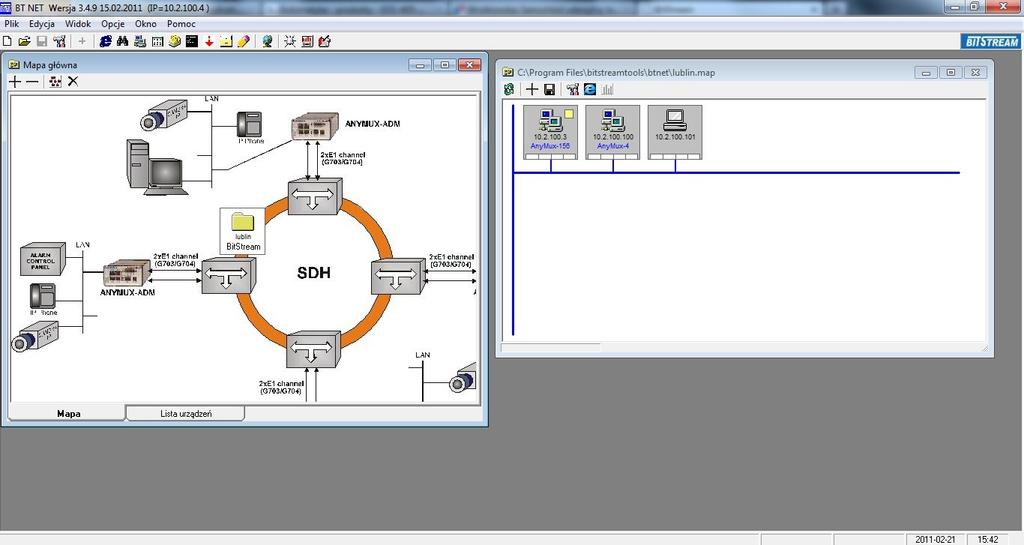The image size is (1024, 545).
Task: Save map with disk icon in lublin.map window
Action: click(x=549, y=89)
